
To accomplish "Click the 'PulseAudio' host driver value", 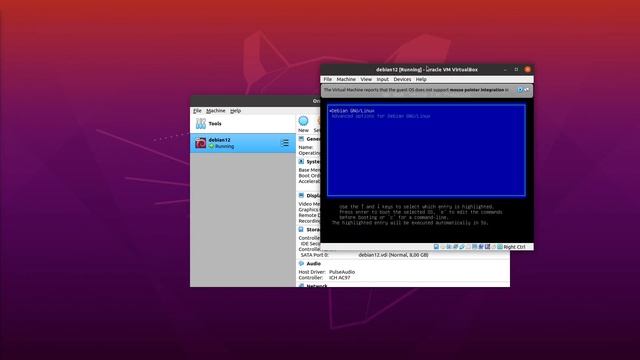I will click(342, 272).
